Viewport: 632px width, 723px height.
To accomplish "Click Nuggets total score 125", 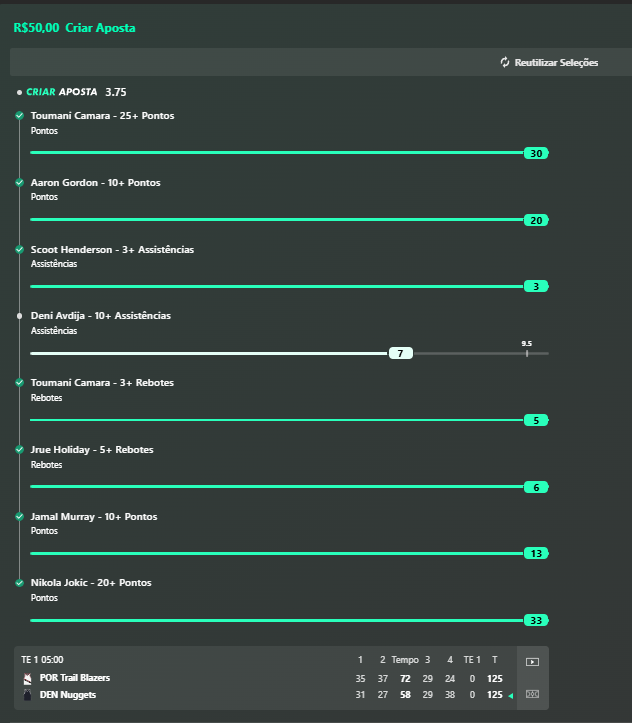I will tap(495, 695).
